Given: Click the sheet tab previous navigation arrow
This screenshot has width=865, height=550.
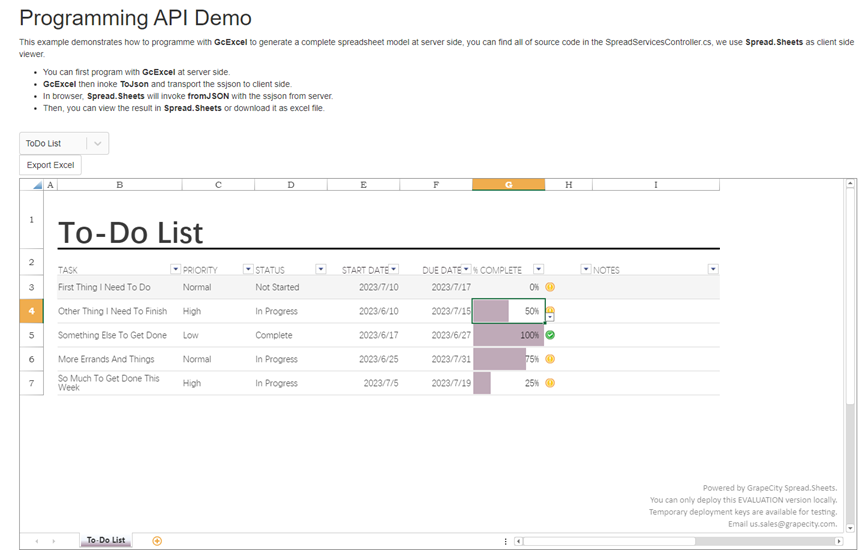Looking at the screenshot, I should click(37, 541).
